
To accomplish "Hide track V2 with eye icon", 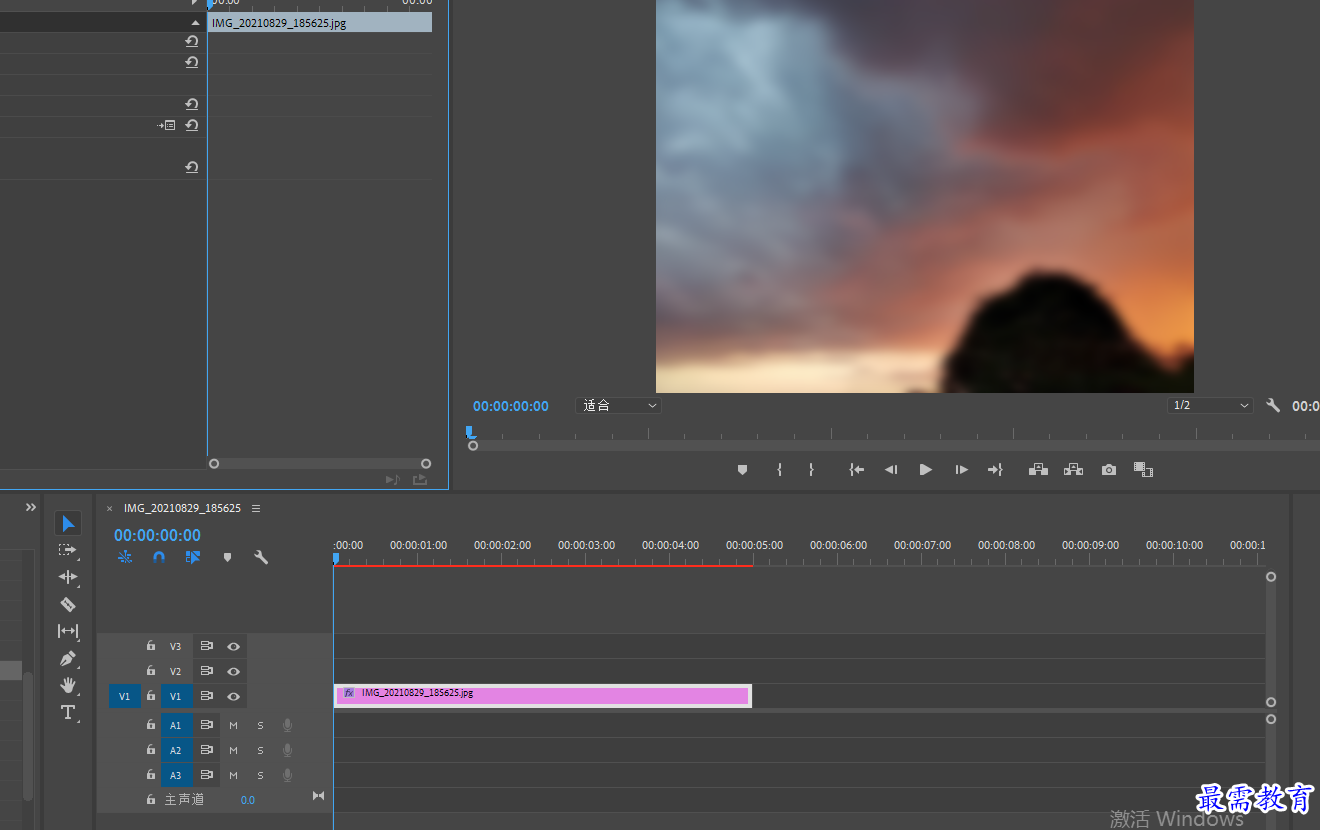I will coord(233,671).
